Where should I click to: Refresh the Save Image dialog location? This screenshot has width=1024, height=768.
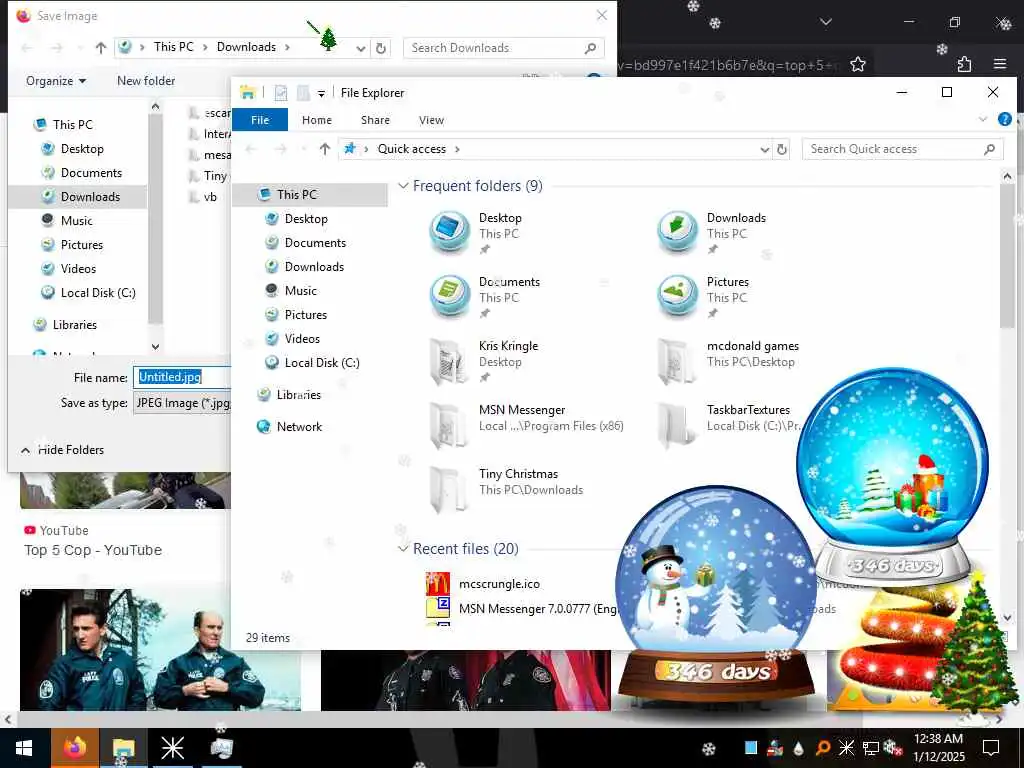(x=381, y=48)
